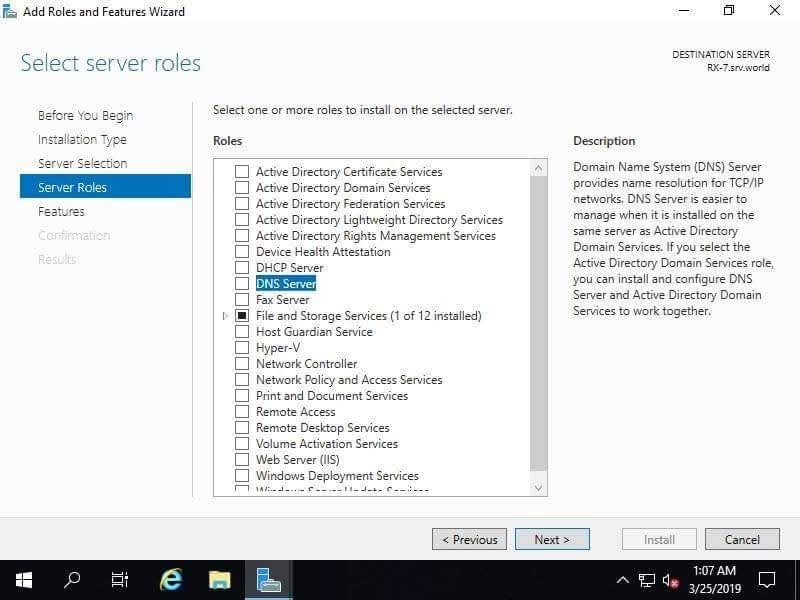Go to the Features step
This screenshot has width=800, height=600.
[x=61, y=211]
